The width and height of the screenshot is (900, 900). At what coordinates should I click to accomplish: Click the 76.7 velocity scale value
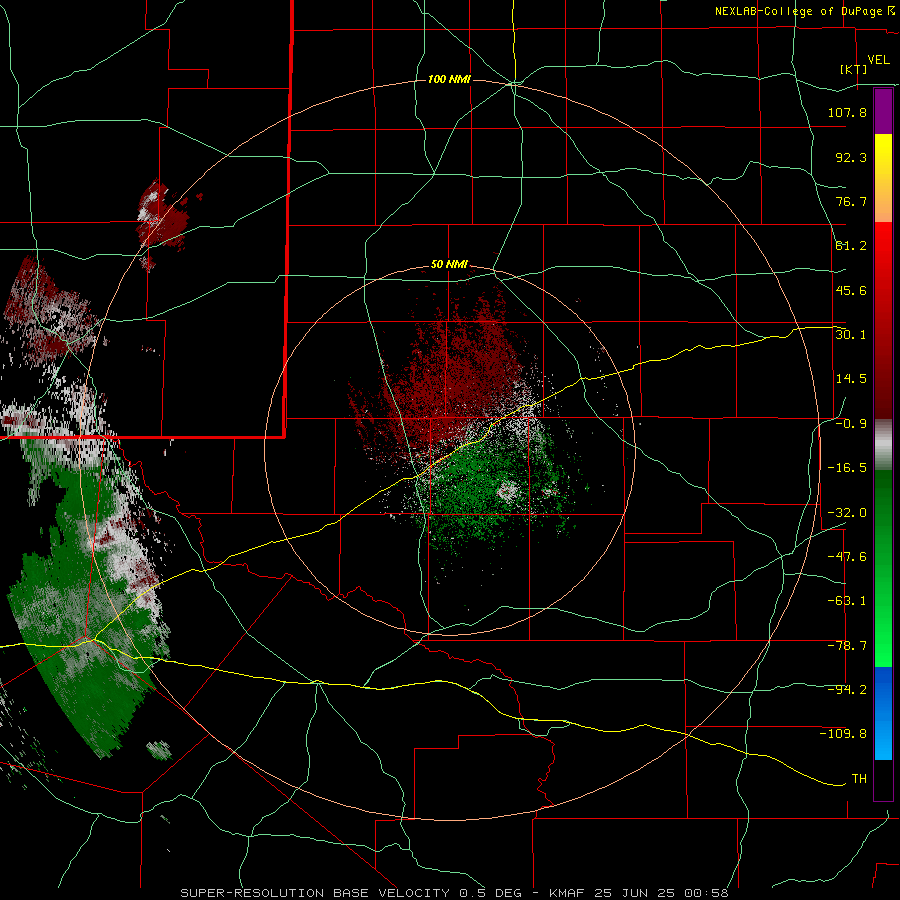pyautogui.click(x=851, y=201)
